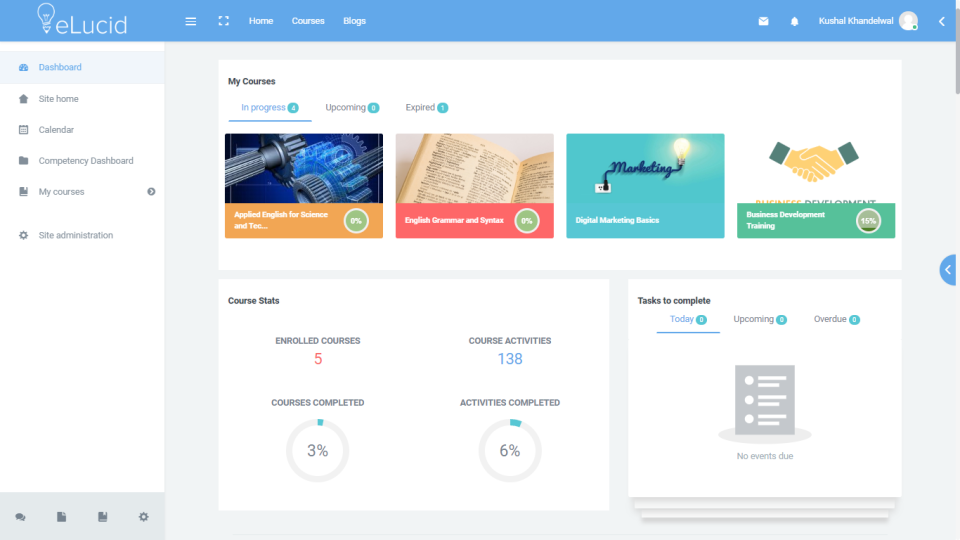Click the No events due text
The width and height of the screenshot is (960, 540).
[765, 456]
